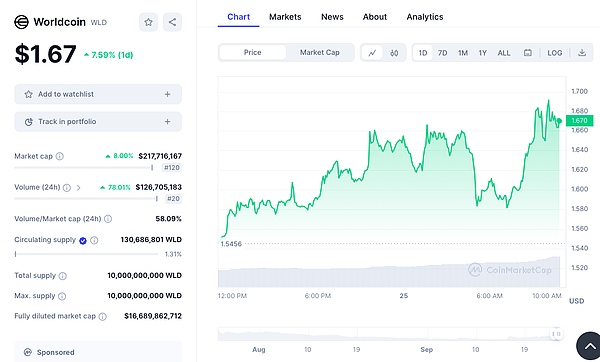Click the range handle on timeline navigator
Image resolution: width=600 pixels, height=362 pixels.
click(x=557, y=334)
